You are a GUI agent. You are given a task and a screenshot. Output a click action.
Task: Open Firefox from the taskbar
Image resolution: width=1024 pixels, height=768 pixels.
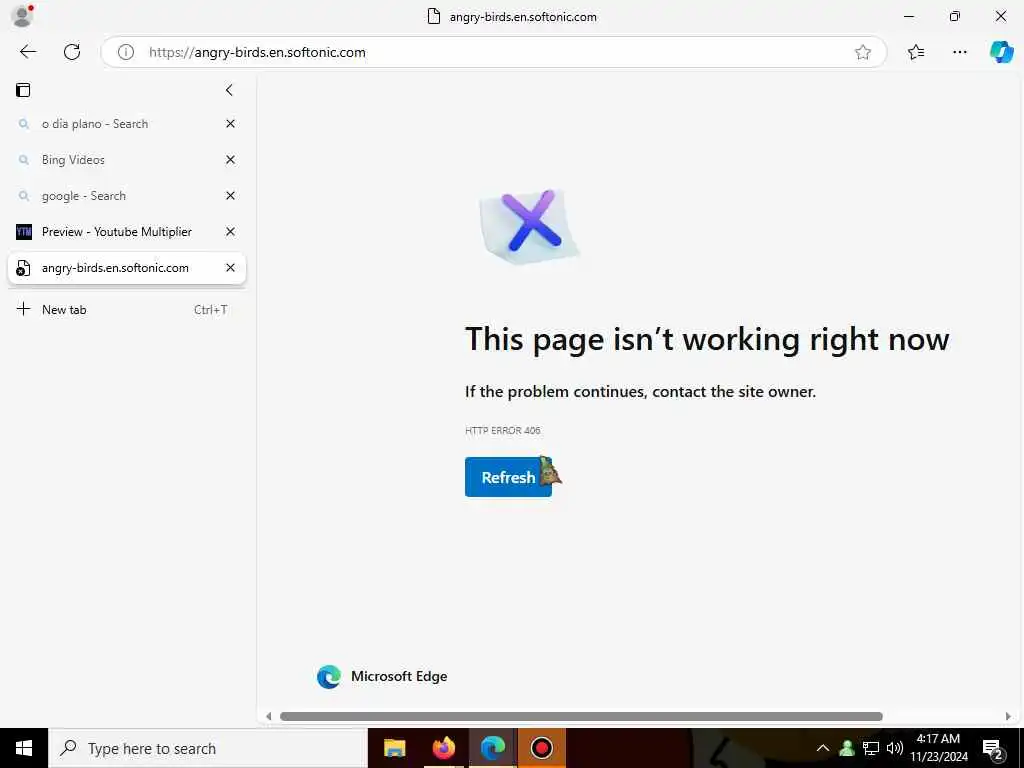[x=443, y=748]
